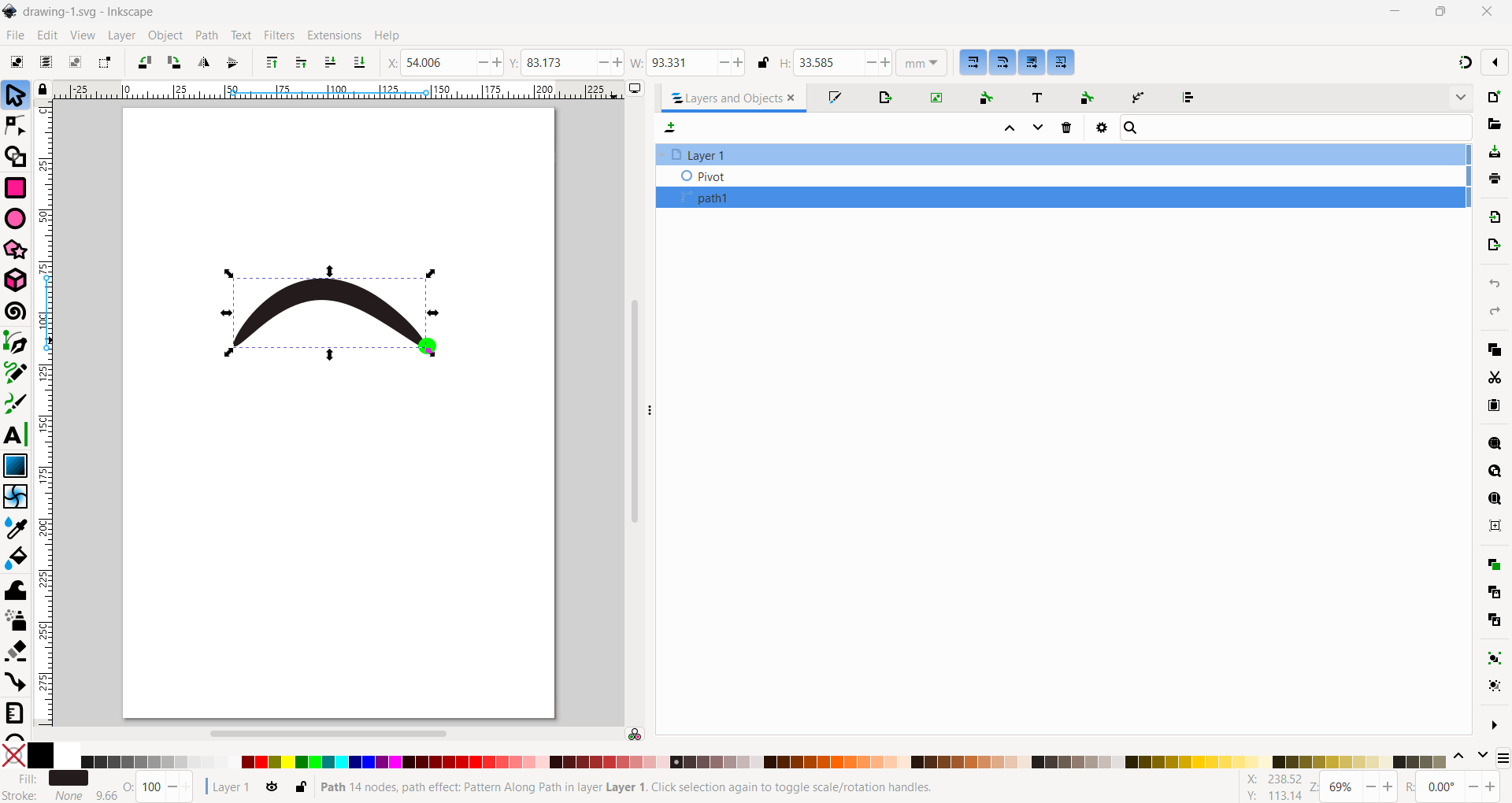Open the Extensions menu
The width and height of the screenshot is (1512, 803).
tap(334, 35)
